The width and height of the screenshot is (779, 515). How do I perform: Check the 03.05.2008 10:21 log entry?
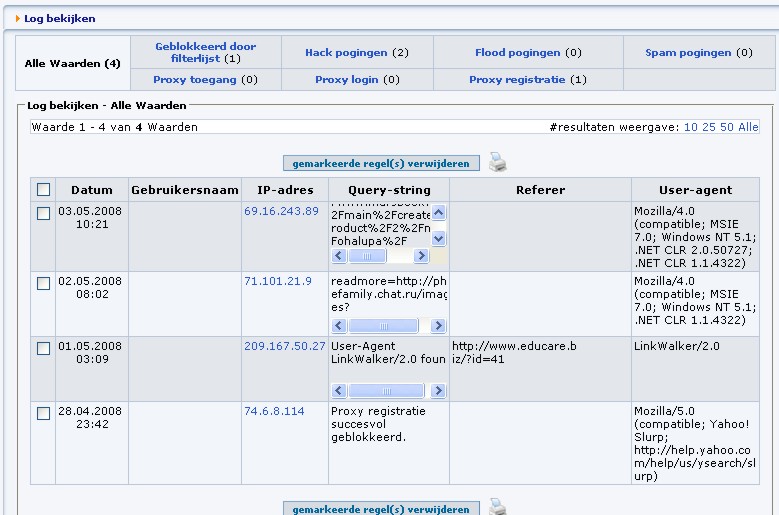click(43, 213)
